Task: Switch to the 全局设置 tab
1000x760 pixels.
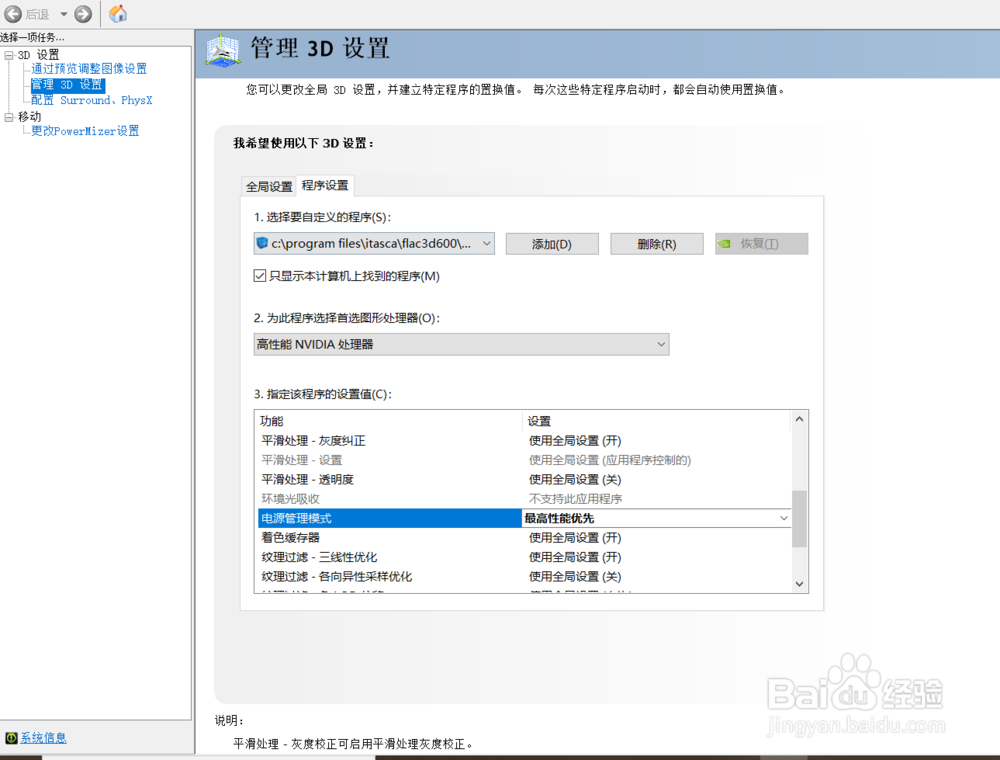Action: 269,186
